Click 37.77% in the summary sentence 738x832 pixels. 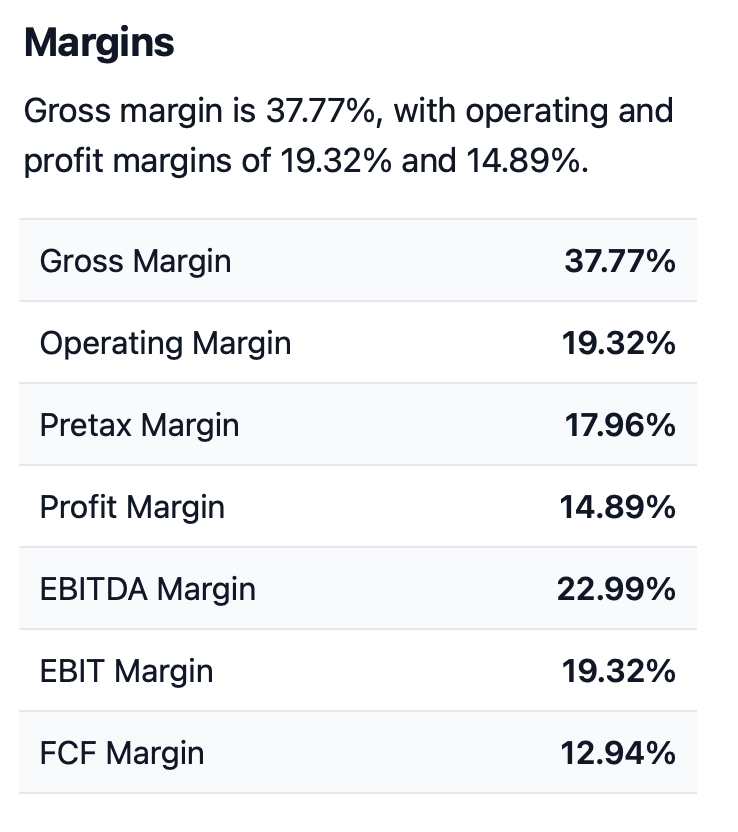point(321,110)
